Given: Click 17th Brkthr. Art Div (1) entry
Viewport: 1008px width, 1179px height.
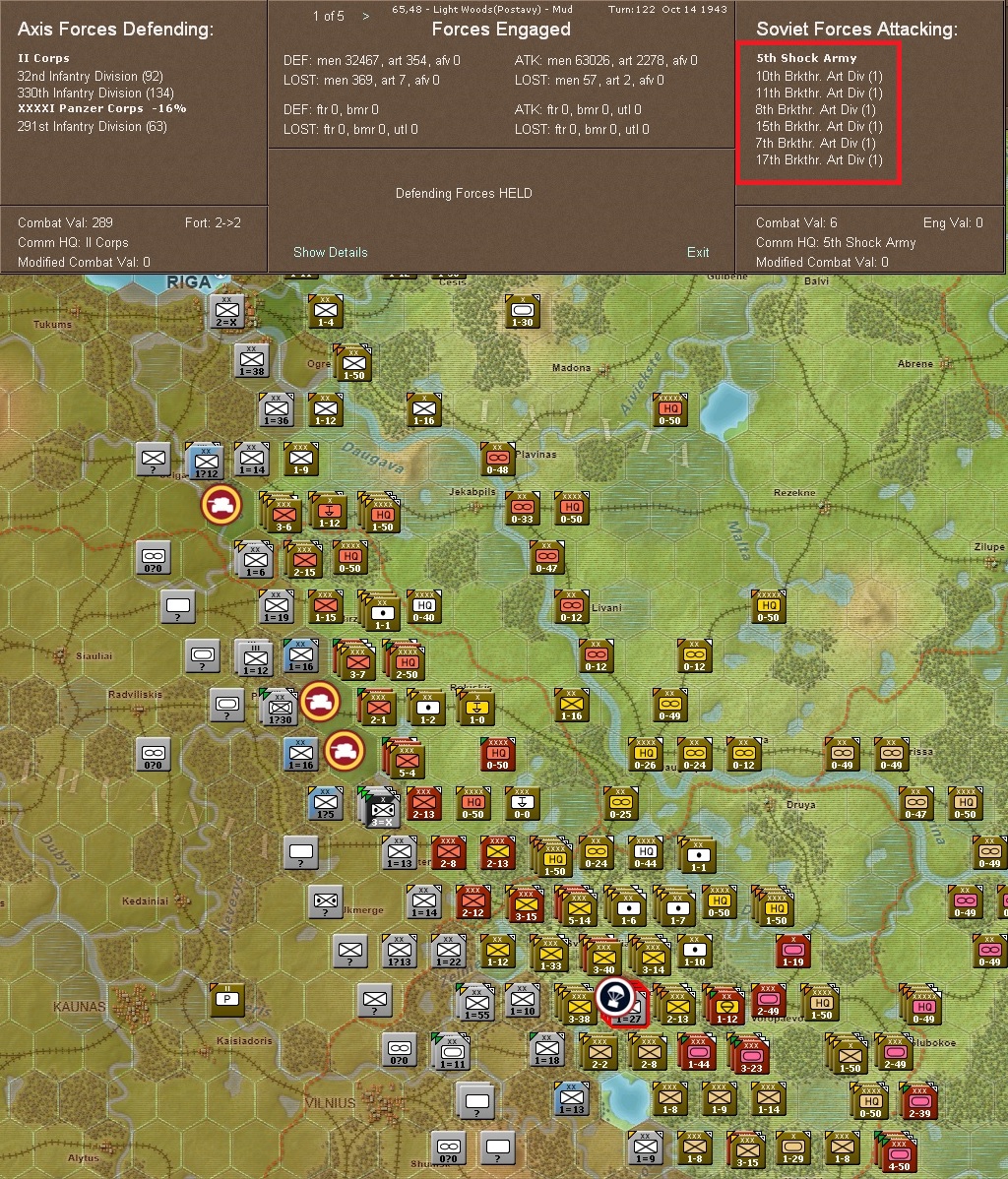Looking at the screenshot, I should point(819,159).
